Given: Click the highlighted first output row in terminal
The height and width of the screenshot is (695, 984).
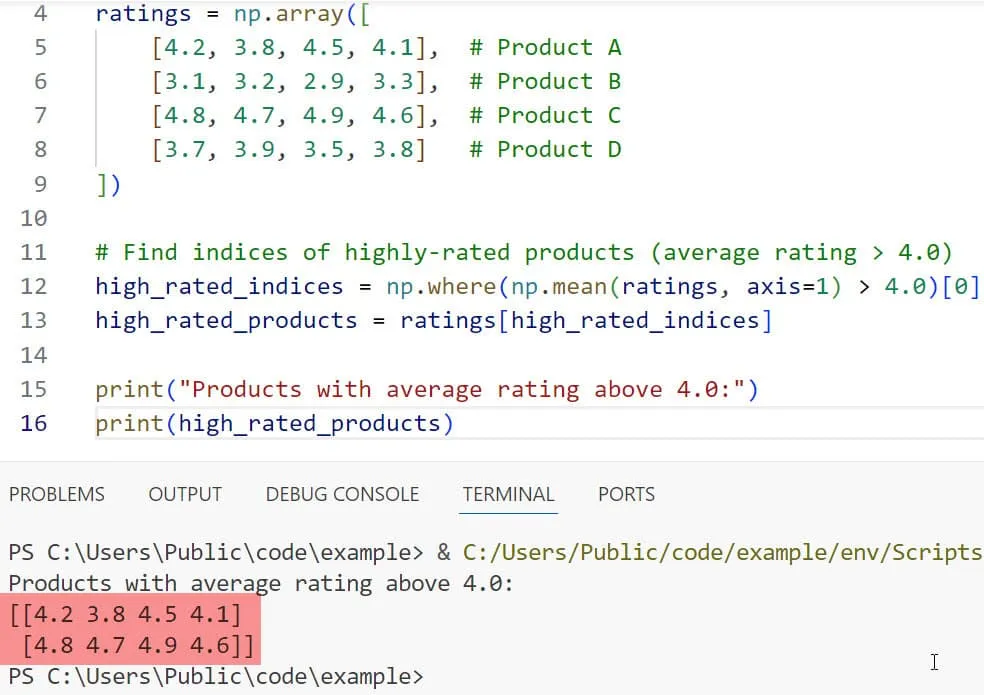Looking at the screenshot, I should click(x=125, y=614).
